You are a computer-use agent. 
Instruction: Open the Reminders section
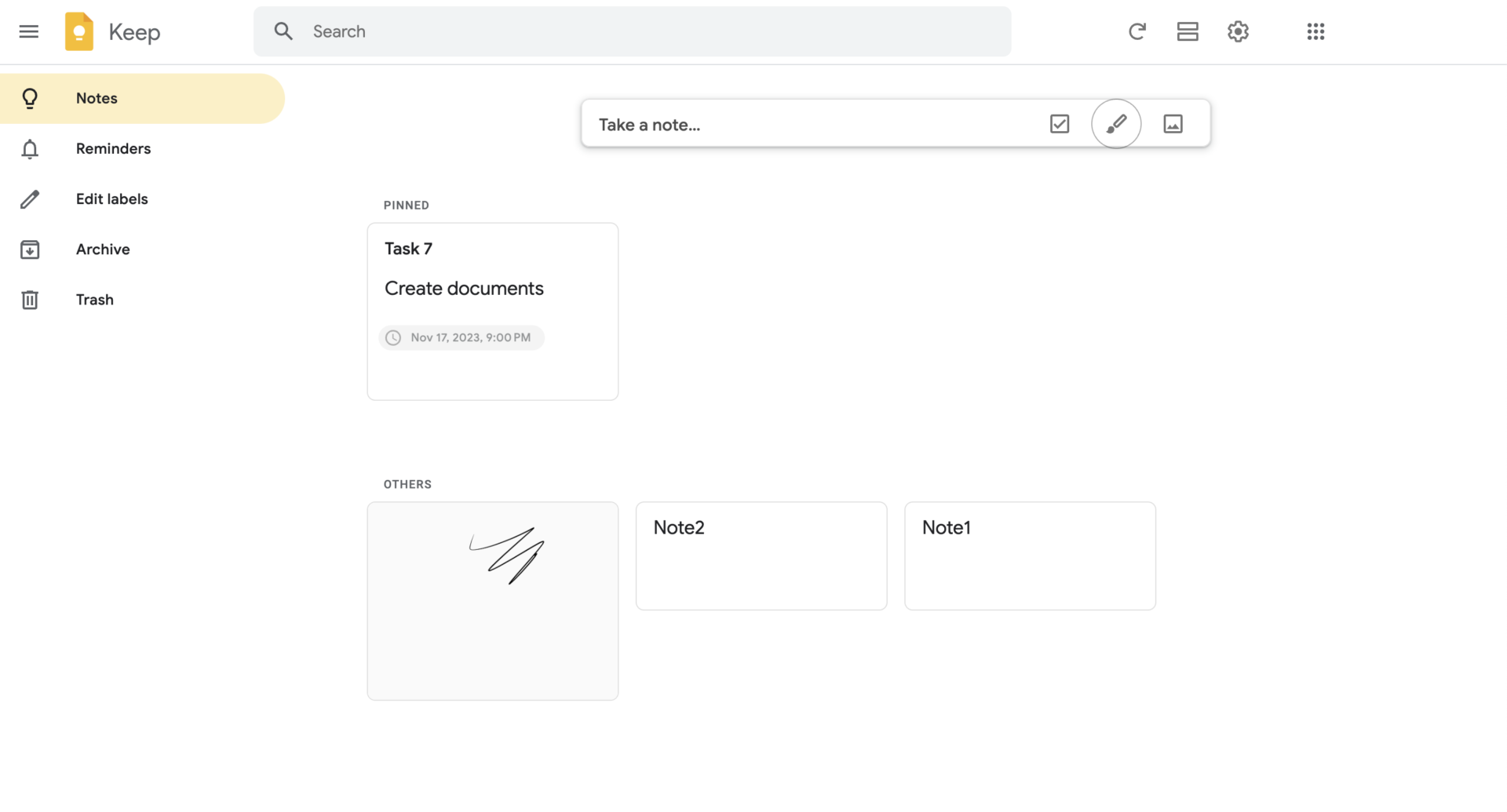(113, 148)
